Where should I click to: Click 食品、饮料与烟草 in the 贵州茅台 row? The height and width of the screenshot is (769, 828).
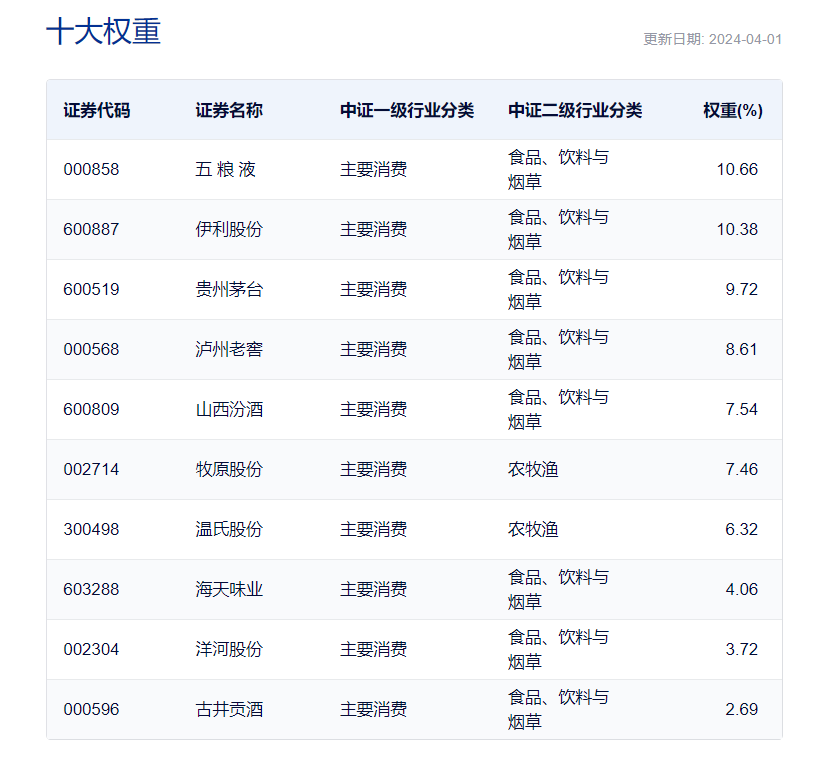[559, 289]
